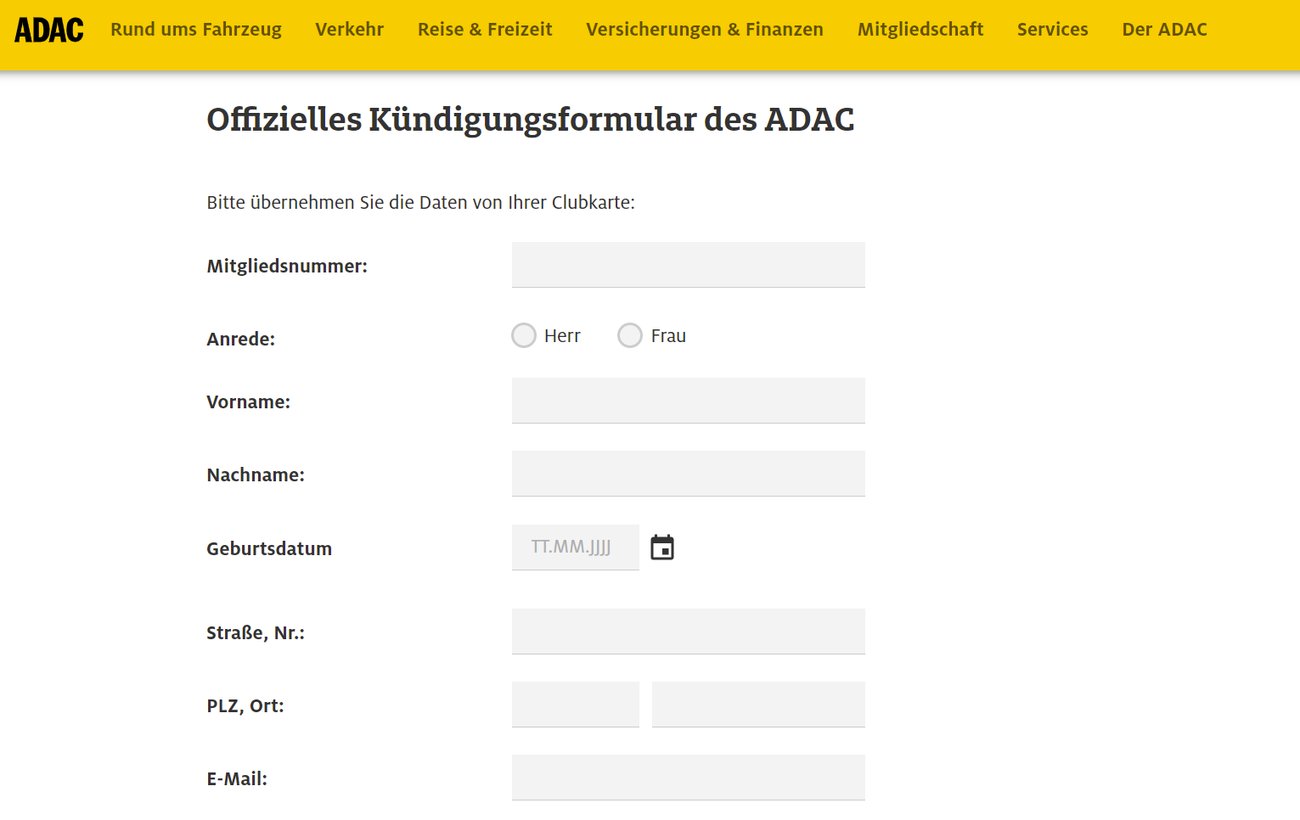Expand Versicherungen & Finanzen navigation
The image size is (1300, 820).
705,30
